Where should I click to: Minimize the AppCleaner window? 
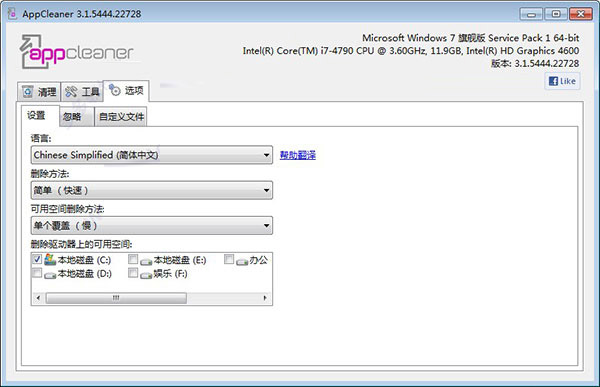[531, 14]
